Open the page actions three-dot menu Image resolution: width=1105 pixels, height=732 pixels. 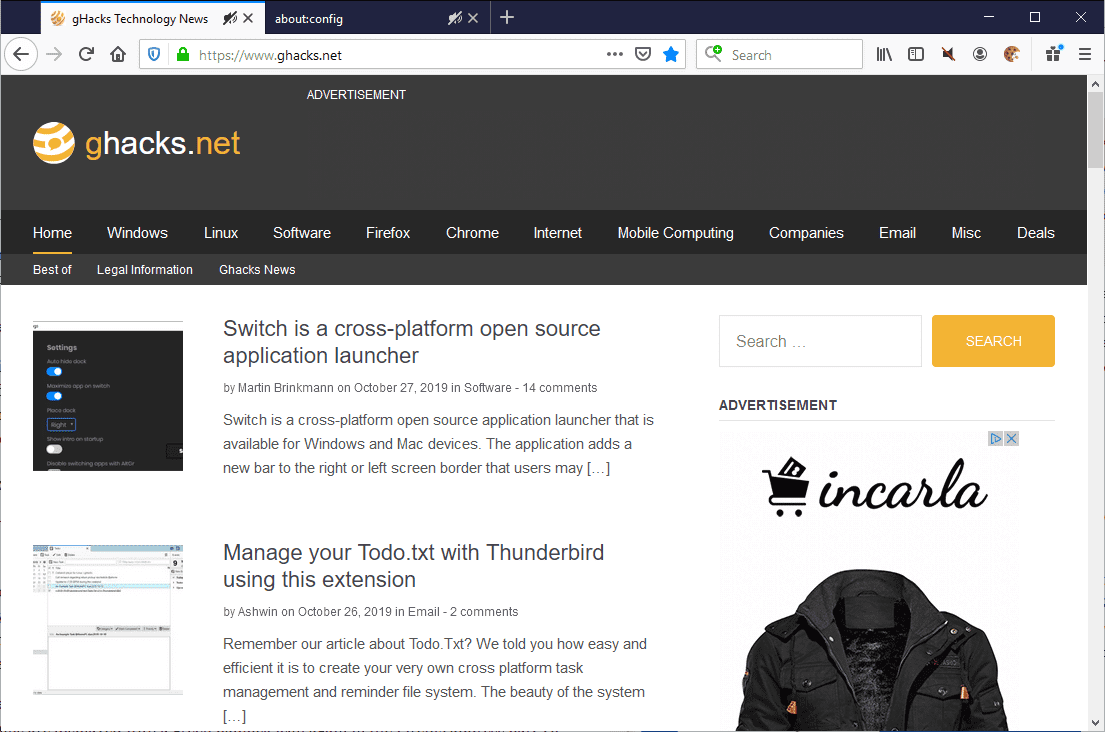click(x=615, y=54)
